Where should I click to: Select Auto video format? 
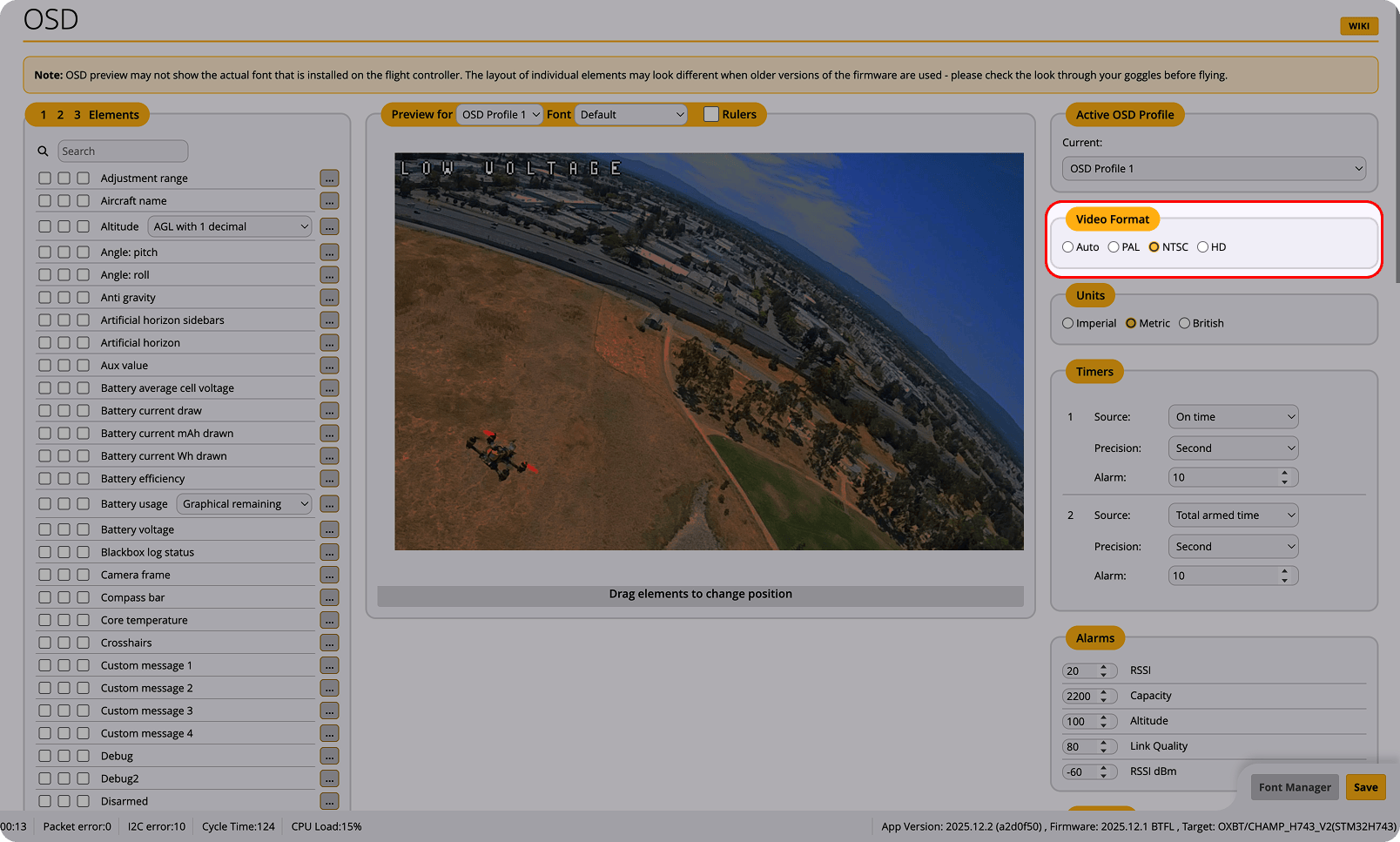(x=1067, y=247)
